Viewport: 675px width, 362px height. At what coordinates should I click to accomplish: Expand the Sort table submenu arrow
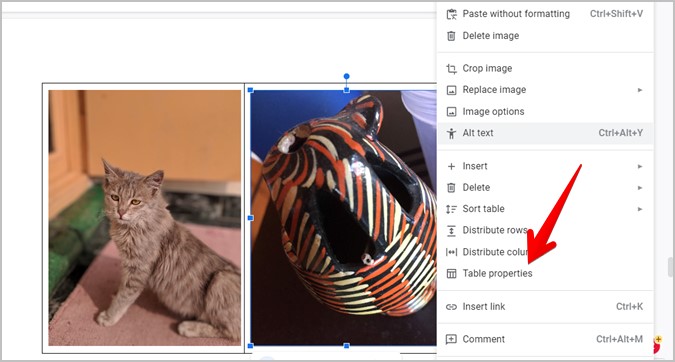640,209
